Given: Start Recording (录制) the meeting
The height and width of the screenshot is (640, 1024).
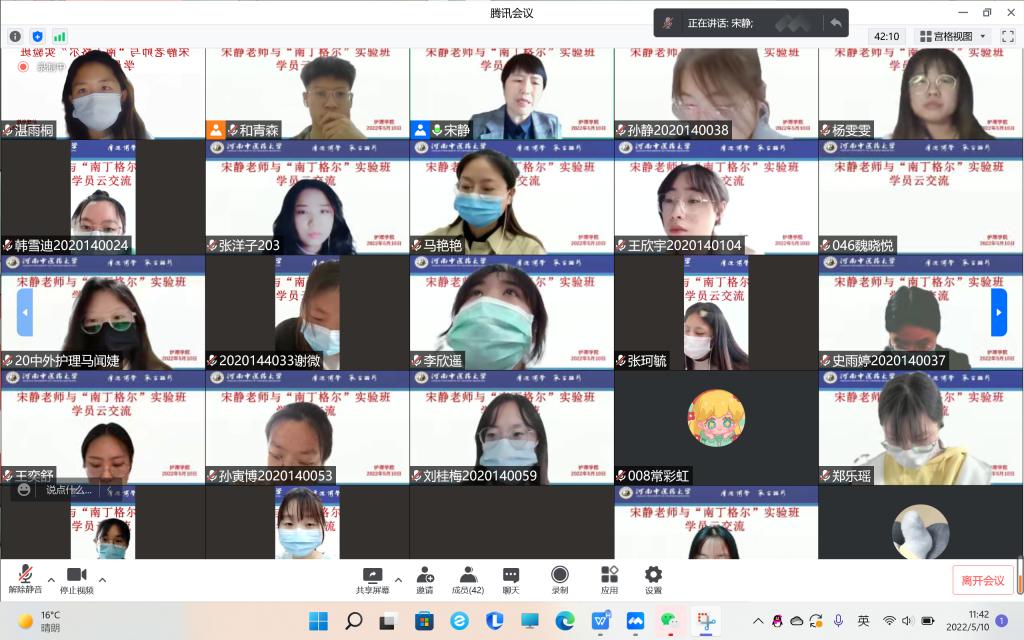Looking at the screenshot, I should 560,580.
